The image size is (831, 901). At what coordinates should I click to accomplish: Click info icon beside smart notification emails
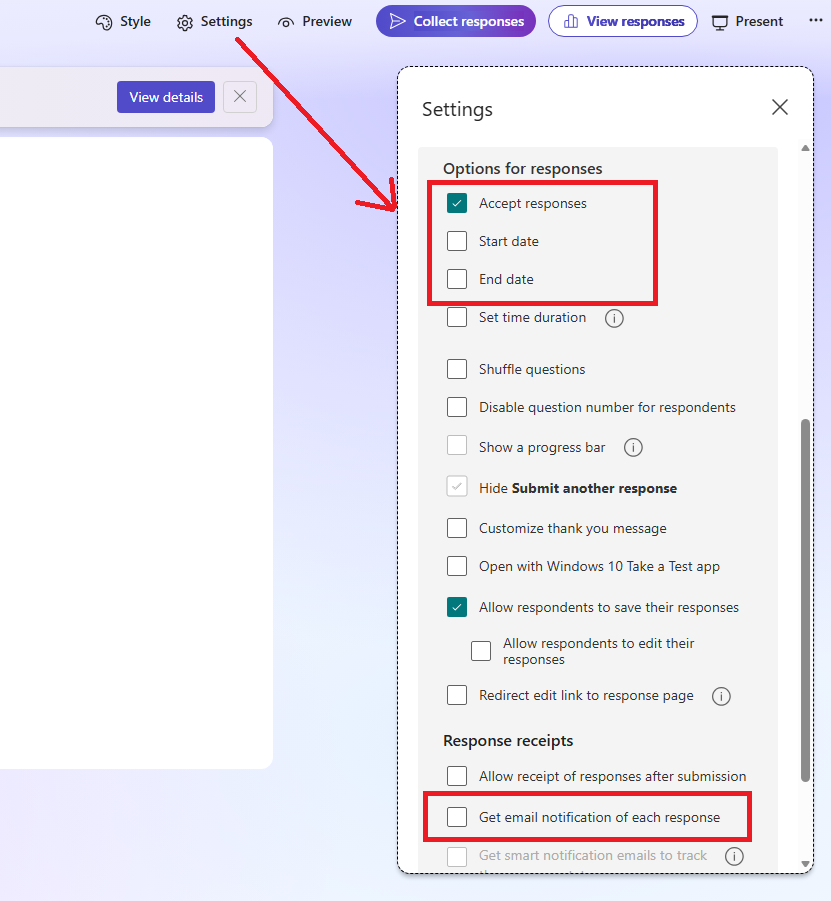click(x=734, y=856)
